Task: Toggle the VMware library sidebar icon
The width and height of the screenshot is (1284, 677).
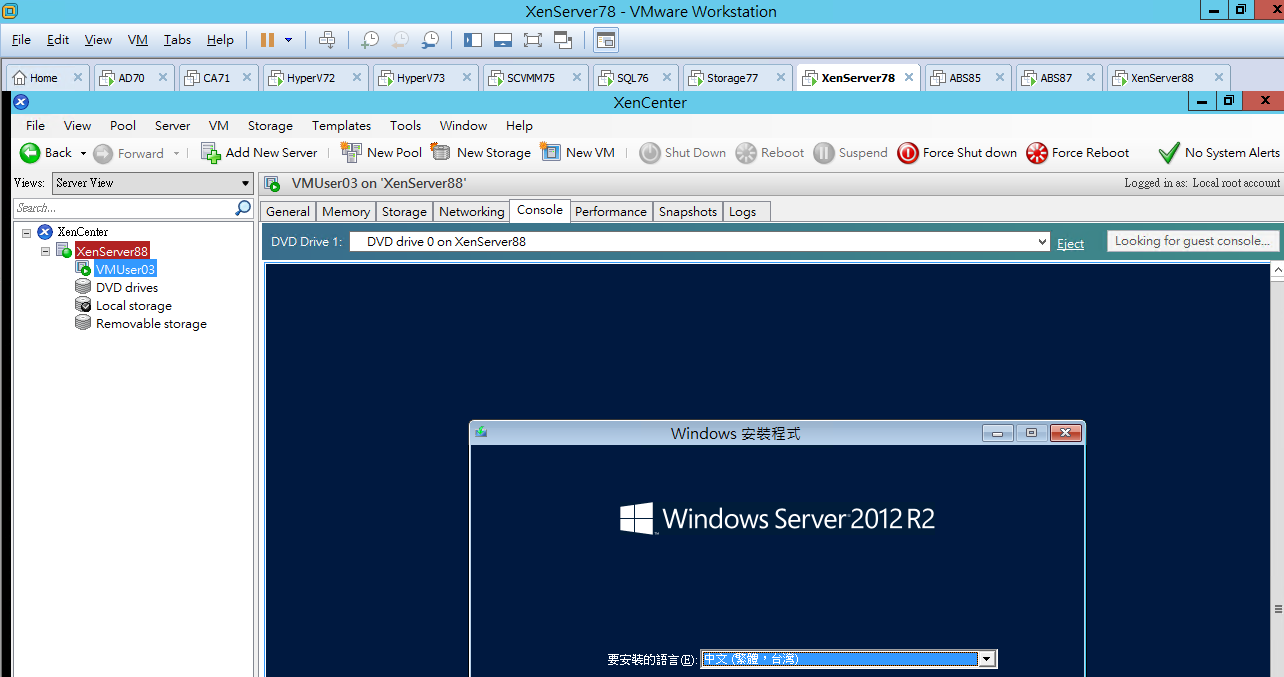Action: click(x=473, y=40)
